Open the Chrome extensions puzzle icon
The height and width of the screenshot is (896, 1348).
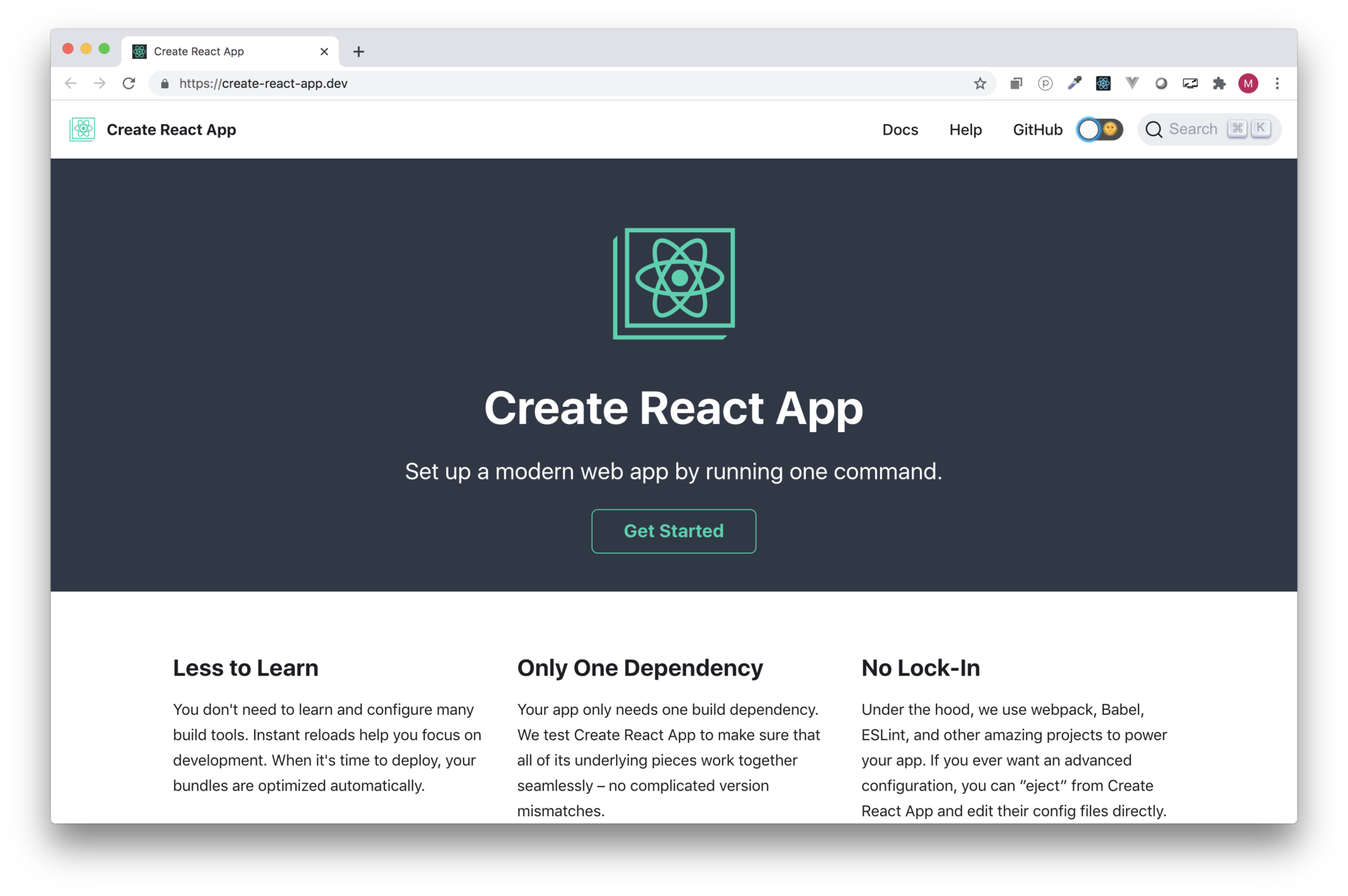[x=1219, y=84]
